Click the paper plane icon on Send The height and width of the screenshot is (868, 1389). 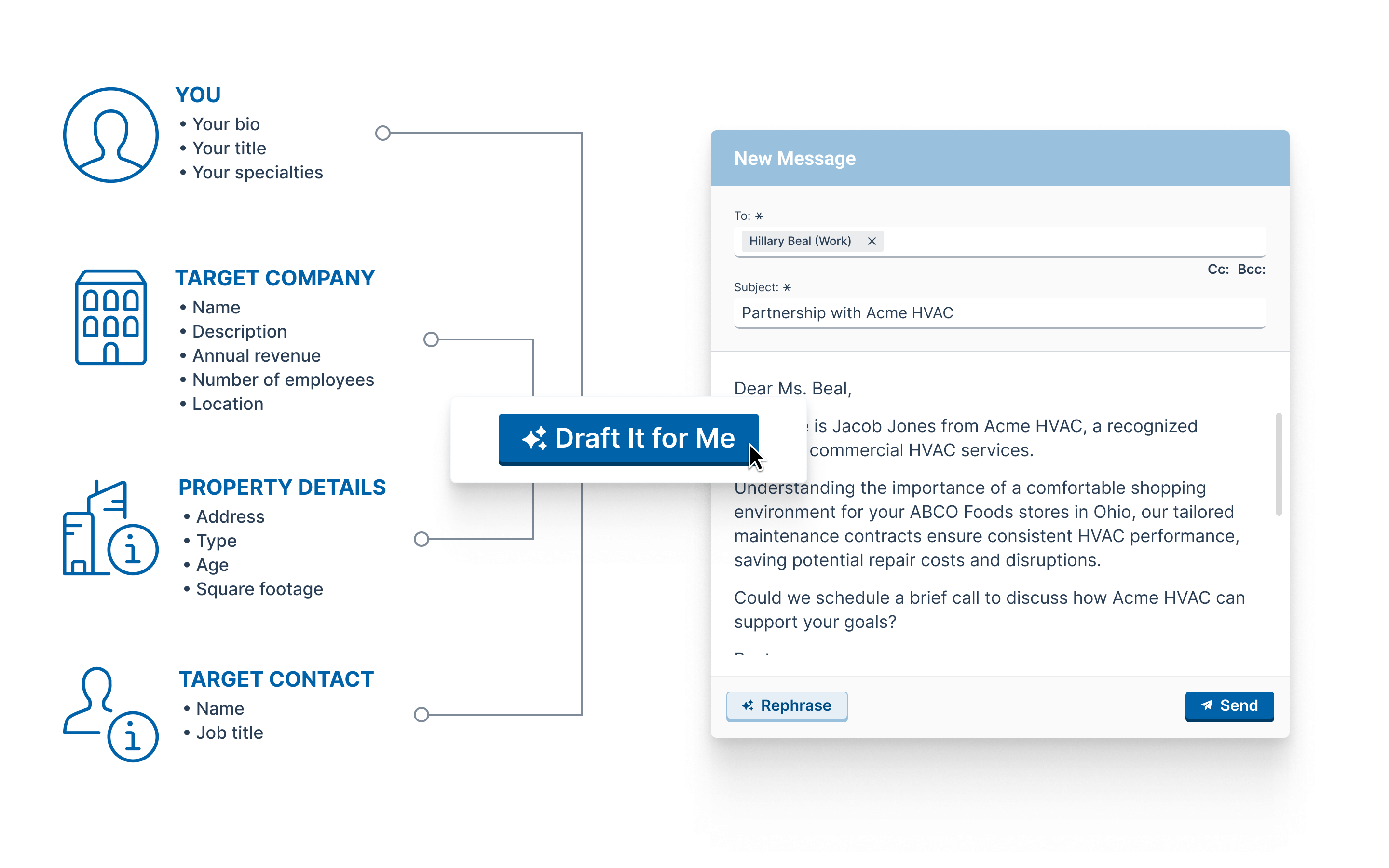pyautogui.click(x=1207, y=705)
